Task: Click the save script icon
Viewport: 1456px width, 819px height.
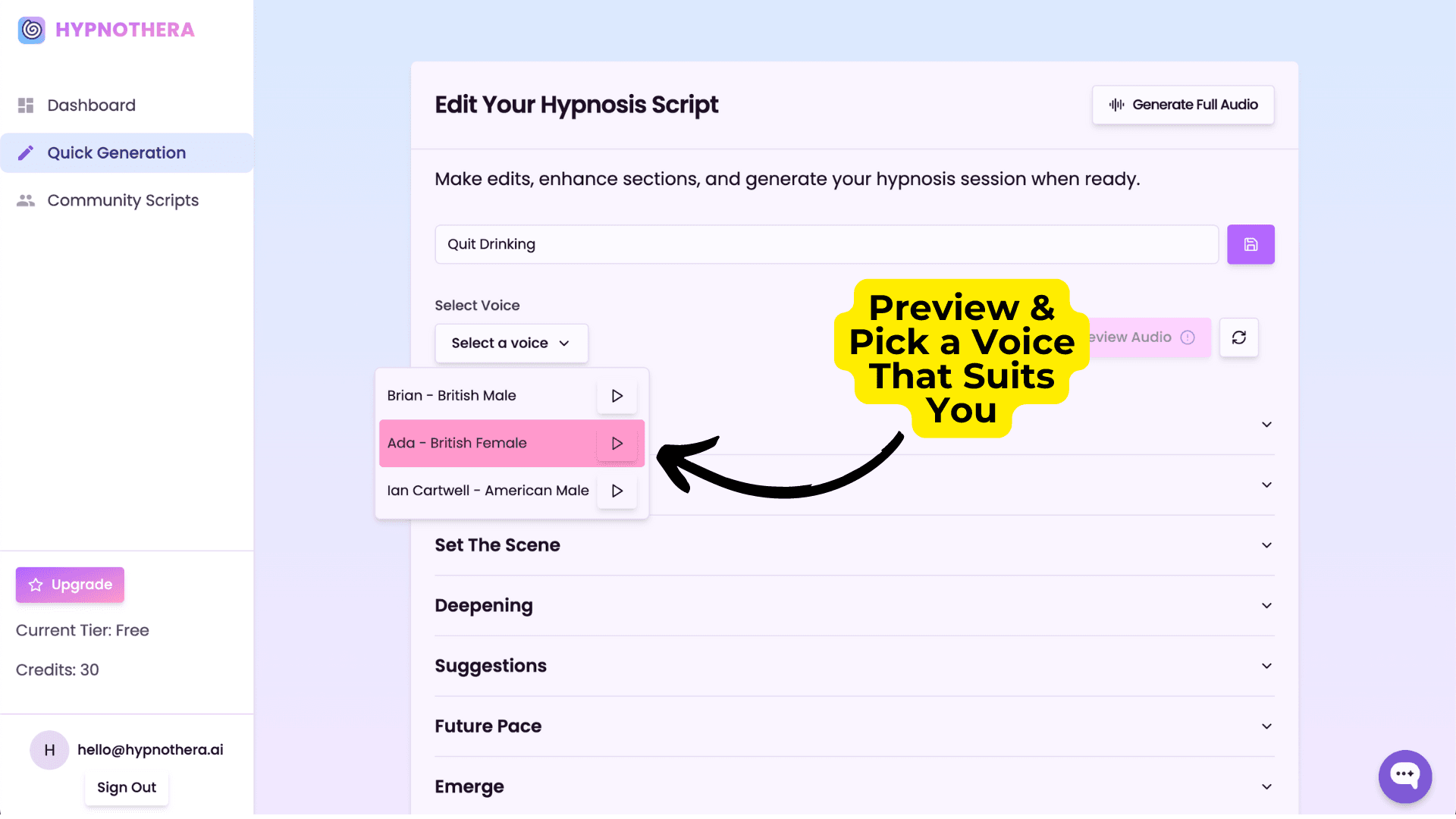Action: 1251,244
